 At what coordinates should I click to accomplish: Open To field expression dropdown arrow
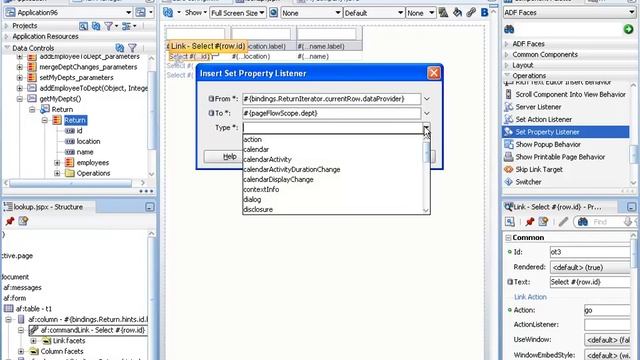[427, 113]
